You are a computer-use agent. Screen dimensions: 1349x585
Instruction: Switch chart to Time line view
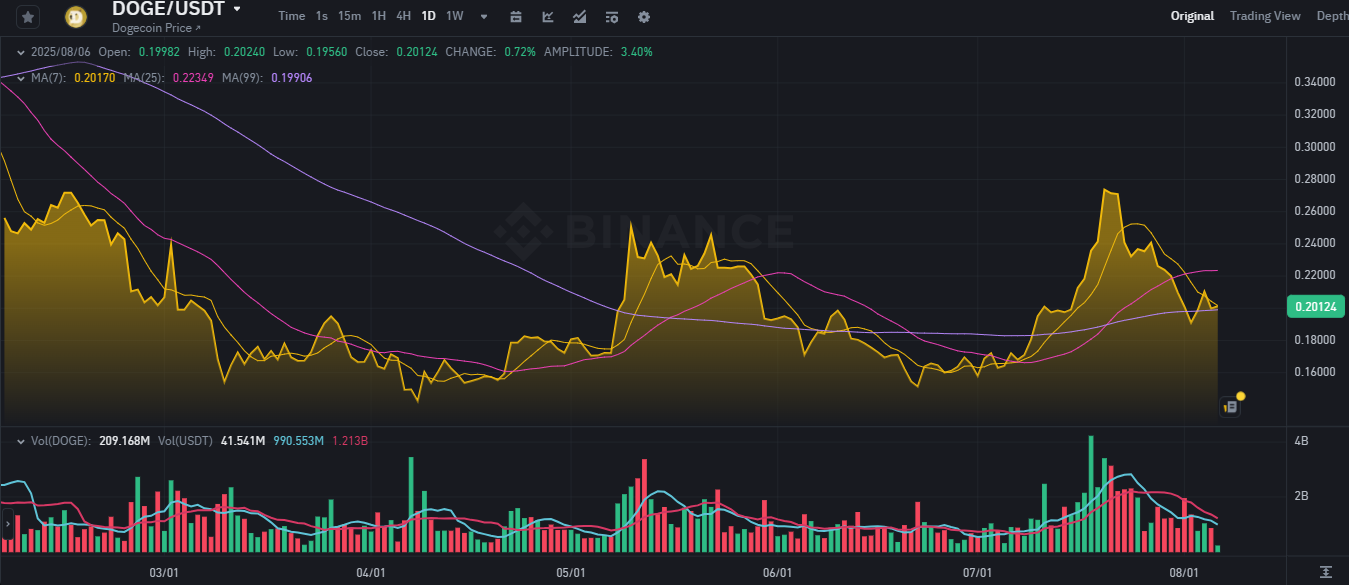pyautogui.click(x=292, y=16)
